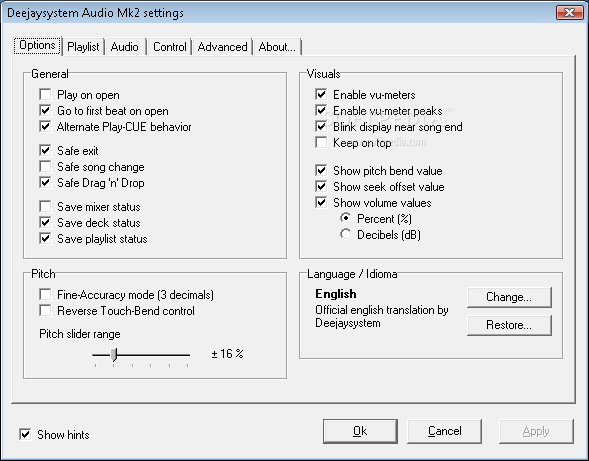Click the Pitch slider range thumb
Image resolution: width=589 pixels, height=461 pixels.
click(x=114, y=355)
